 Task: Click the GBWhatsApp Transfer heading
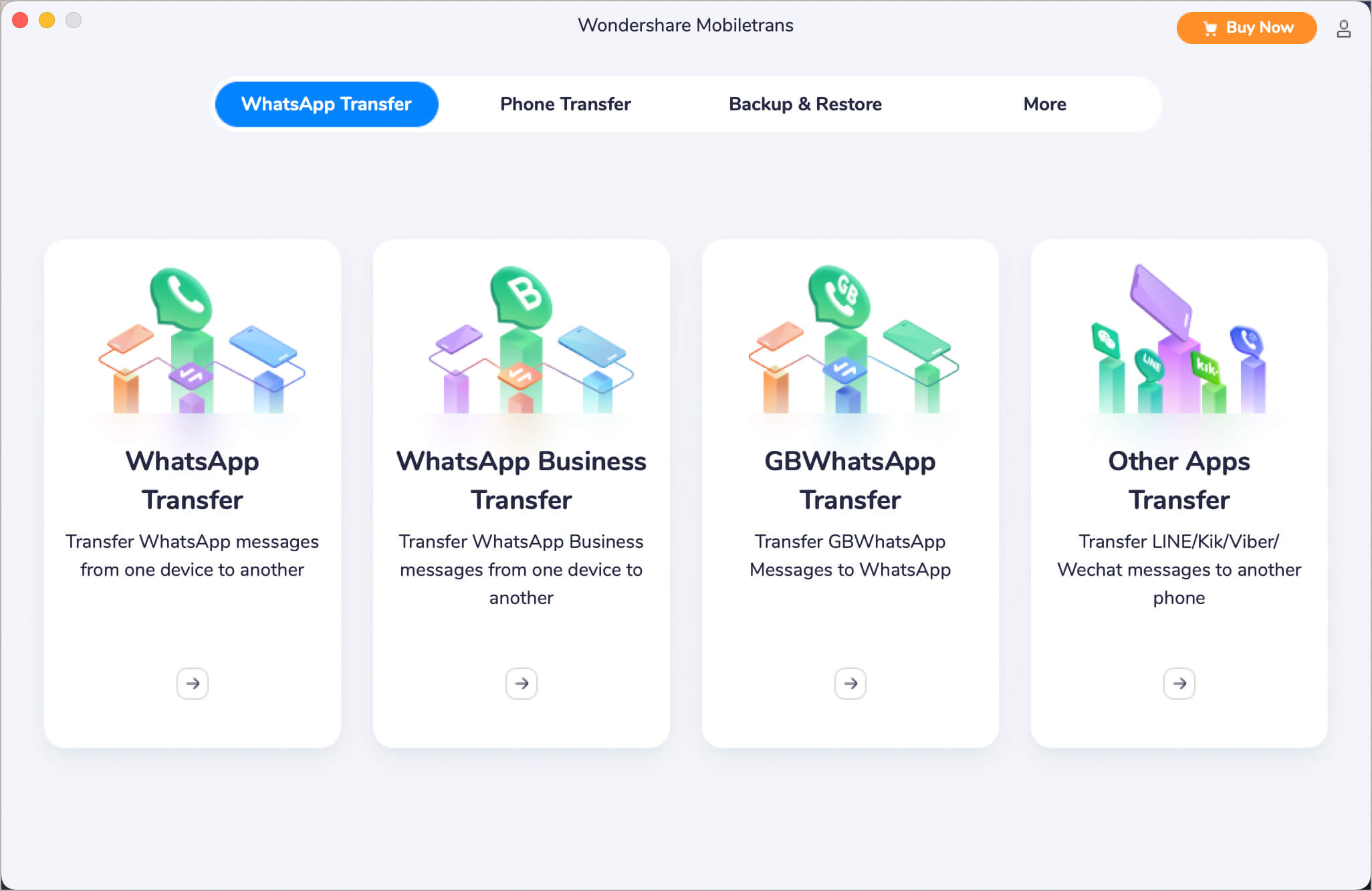click(850, 480)
